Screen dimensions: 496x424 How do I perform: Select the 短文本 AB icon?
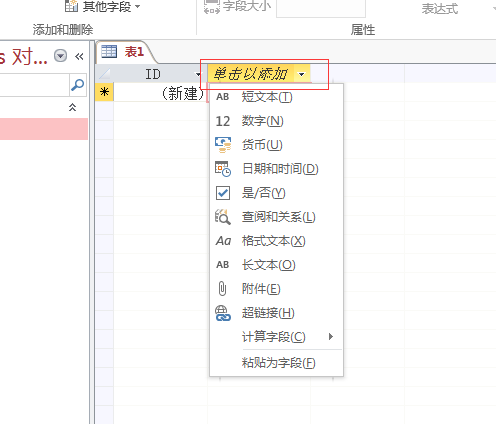[x=223, y=97]
